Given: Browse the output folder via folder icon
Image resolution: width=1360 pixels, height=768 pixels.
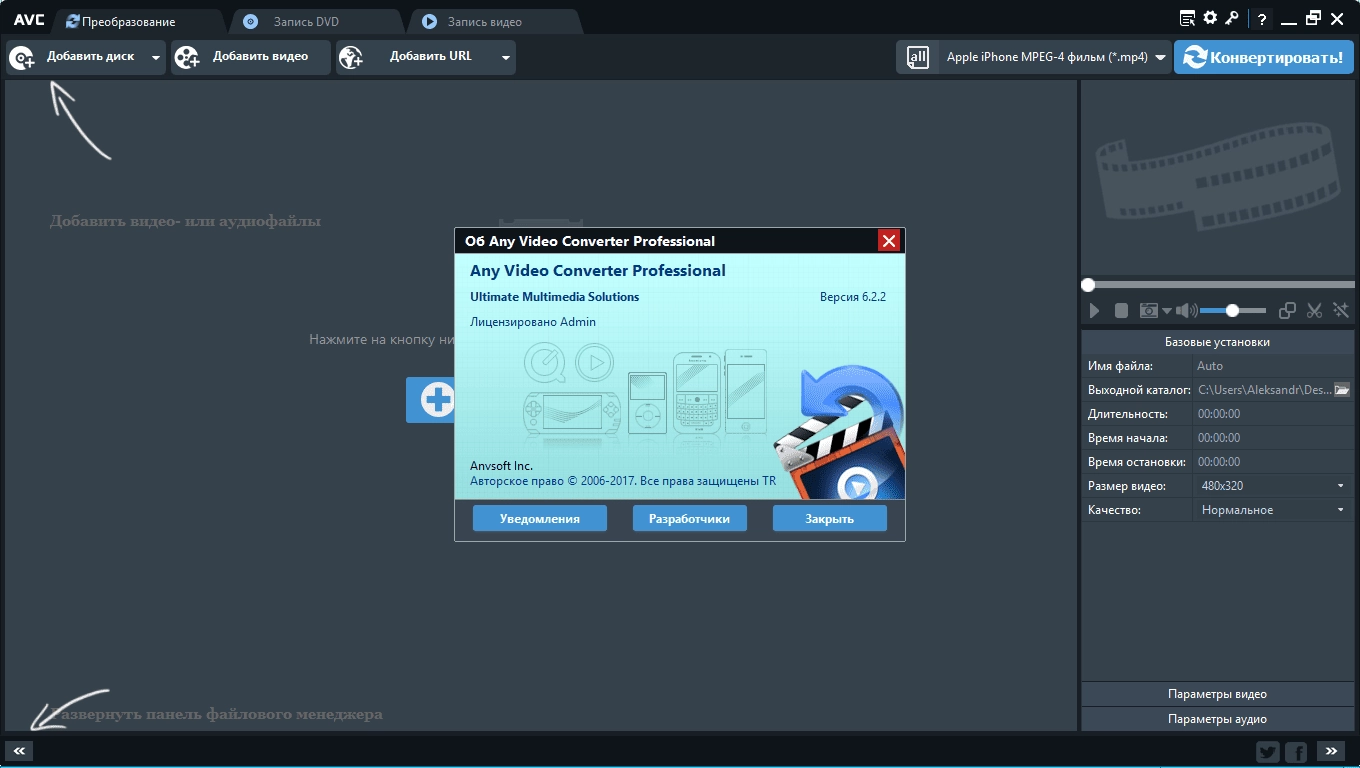Looking at the screenshot, I should [x=1342, y=390].
